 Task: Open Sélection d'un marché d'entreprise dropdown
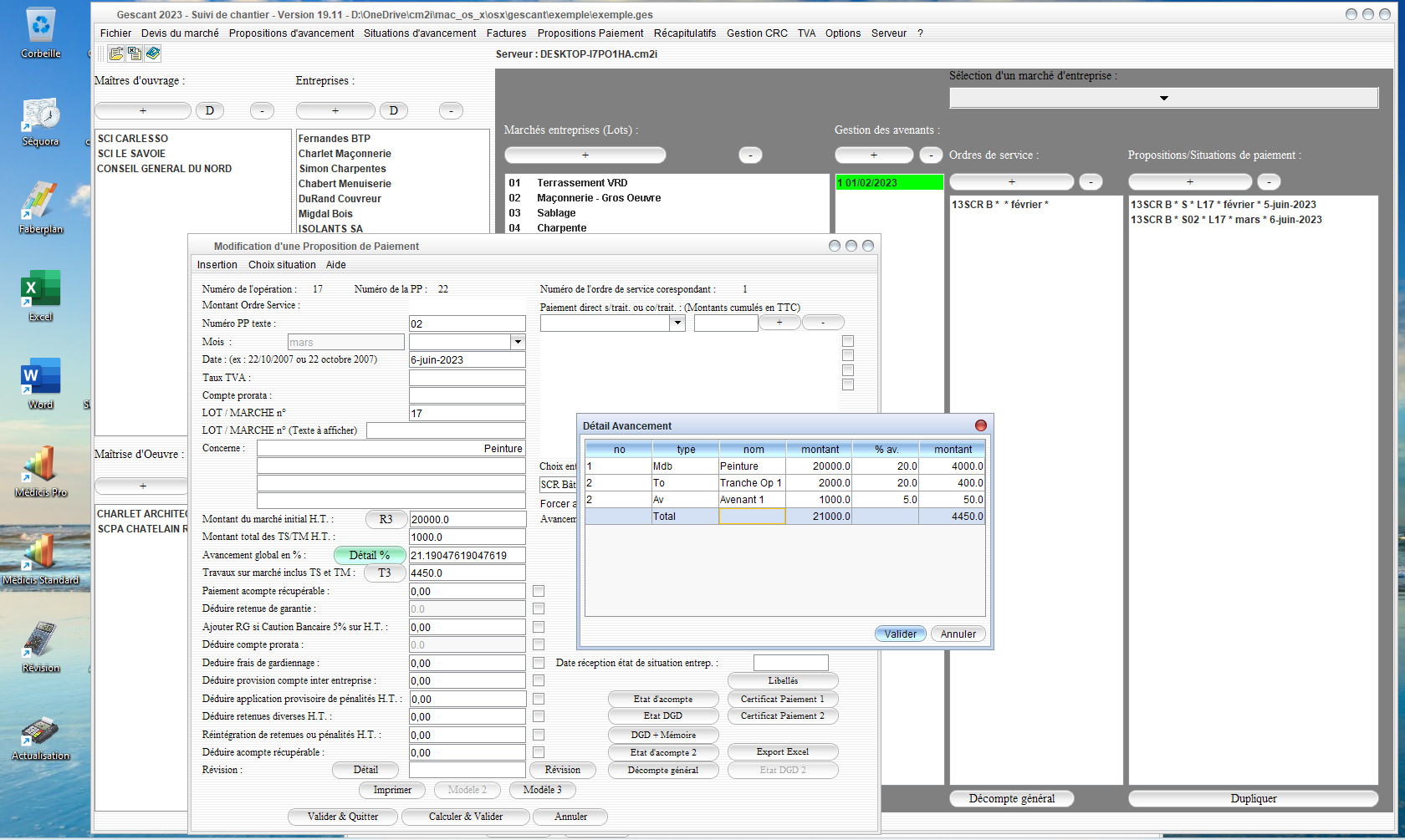(x=1163, y=98)
